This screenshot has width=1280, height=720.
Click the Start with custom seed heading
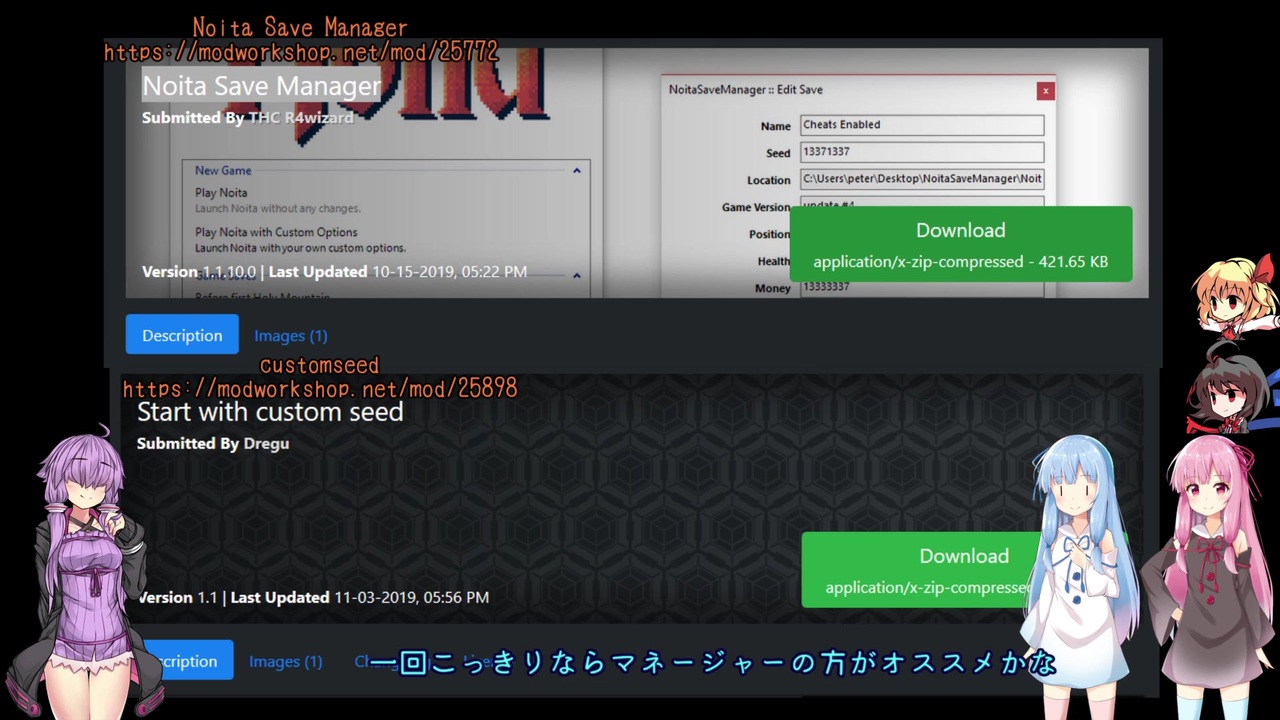[x=270, y=412]
